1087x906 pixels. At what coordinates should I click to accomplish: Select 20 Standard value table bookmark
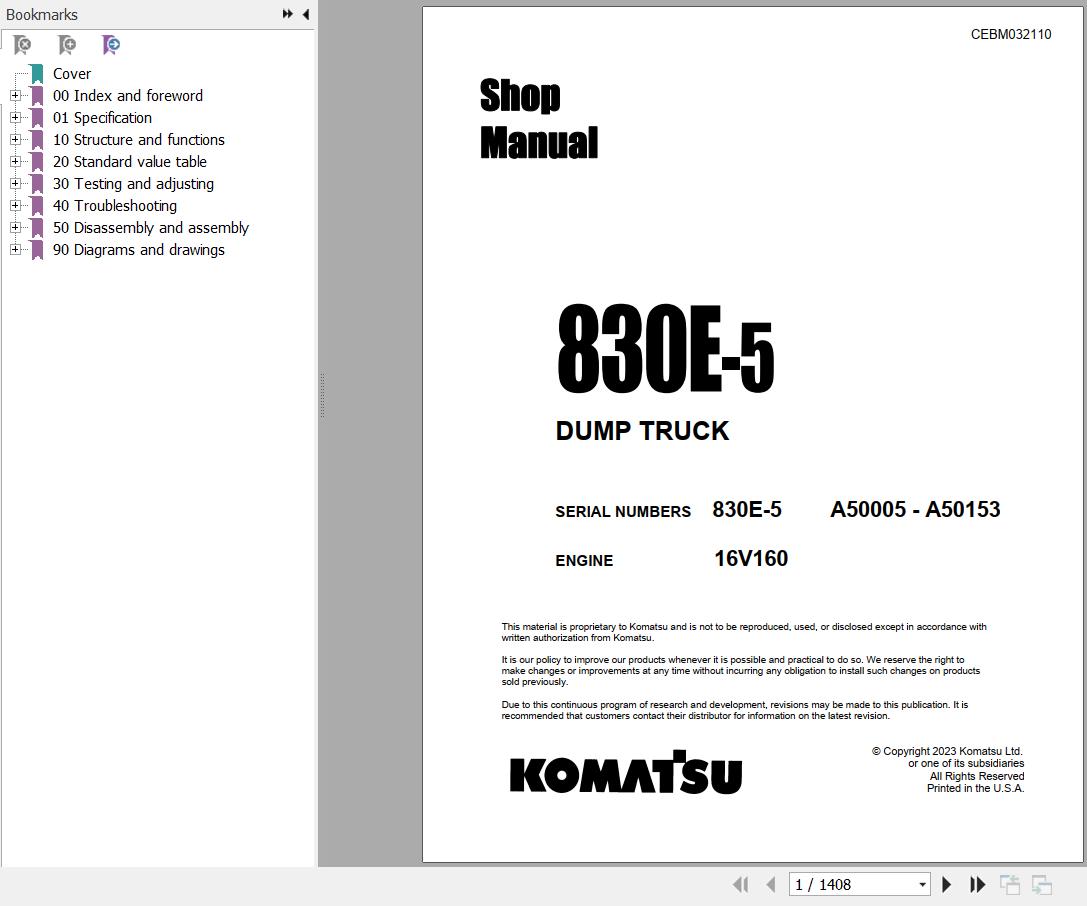point(130,162)
